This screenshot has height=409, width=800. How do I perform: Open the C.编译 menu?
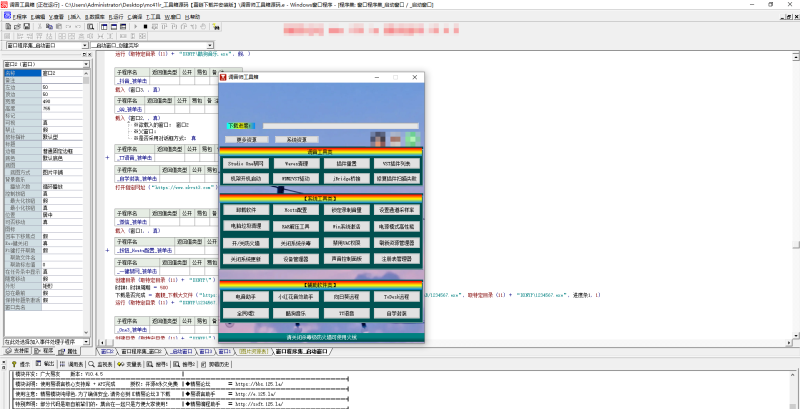click(135, 16)
